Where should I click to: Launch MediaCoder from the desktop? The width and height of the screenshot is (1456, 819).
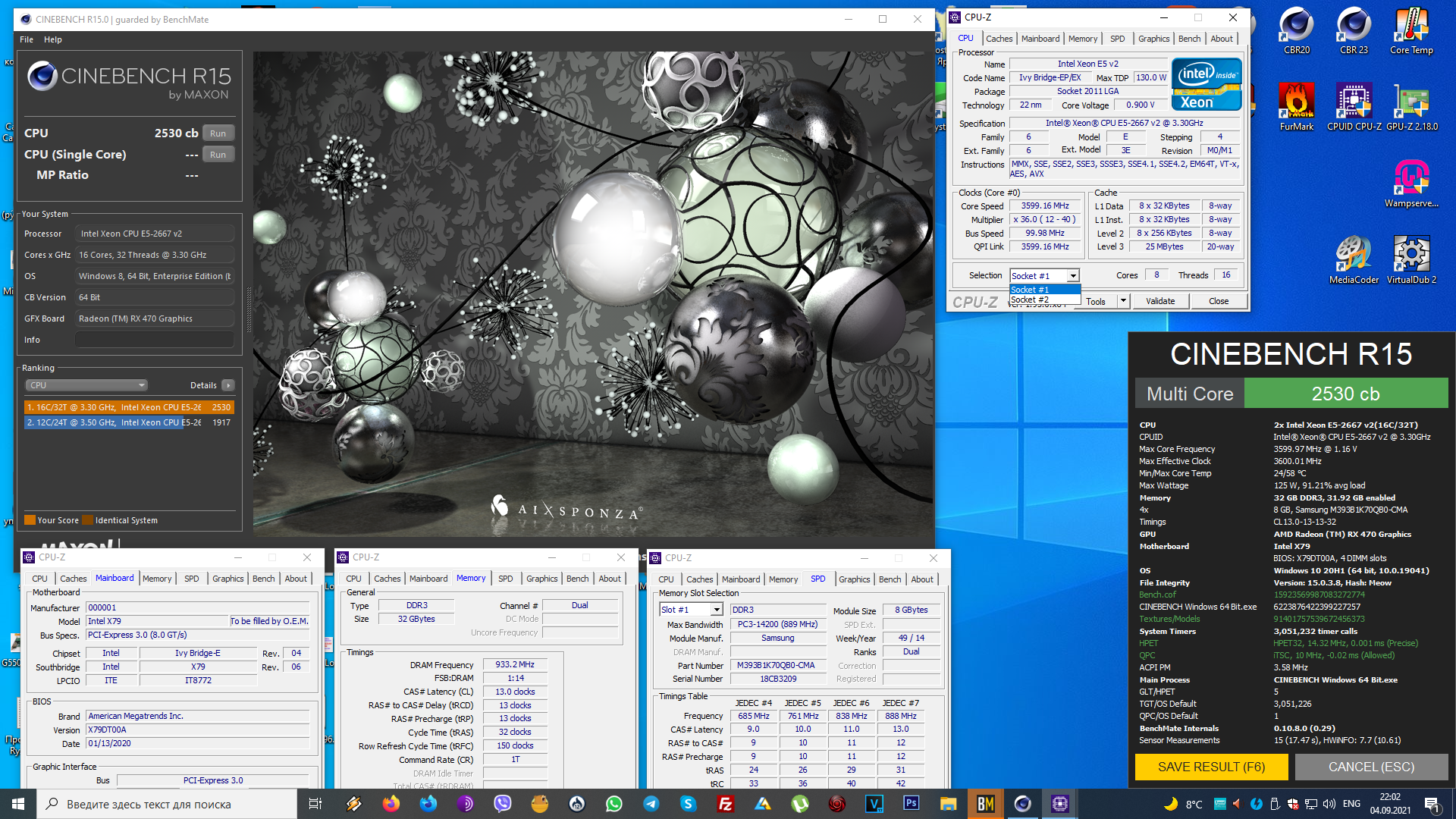click(x=1354, y=260)
